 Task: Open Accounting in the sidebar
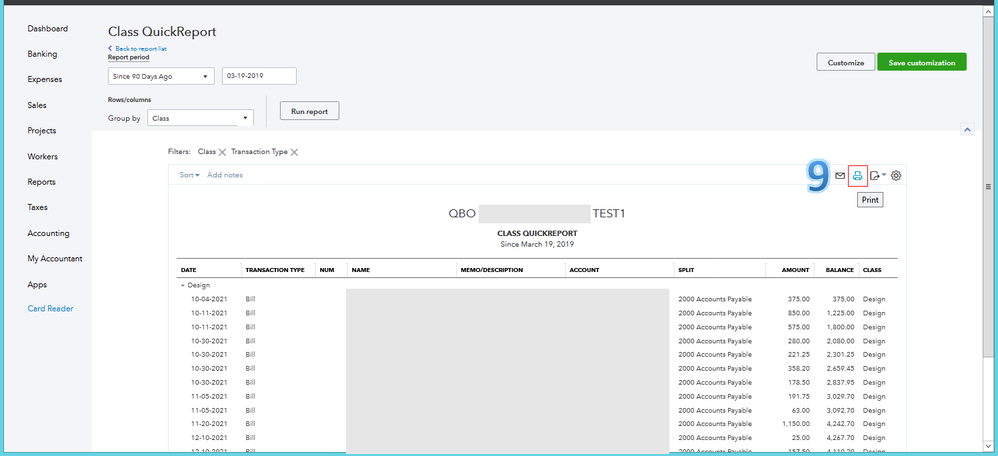(48, 233)
